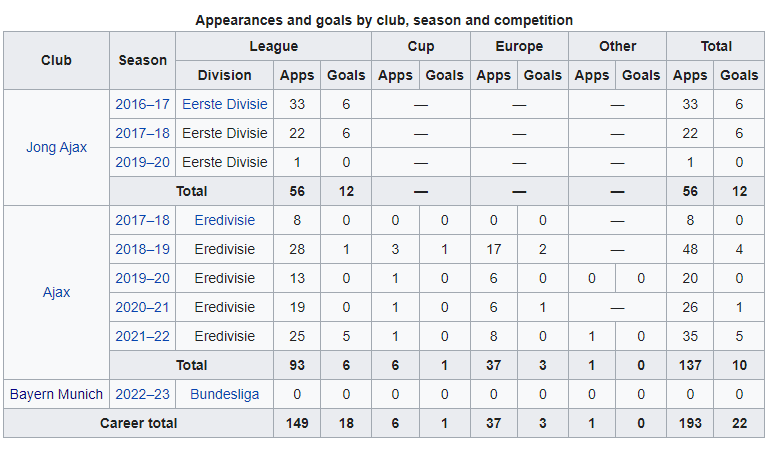Click the 2017–18 season link for Jong Ajax
The image size is (776, 449).
143,134
